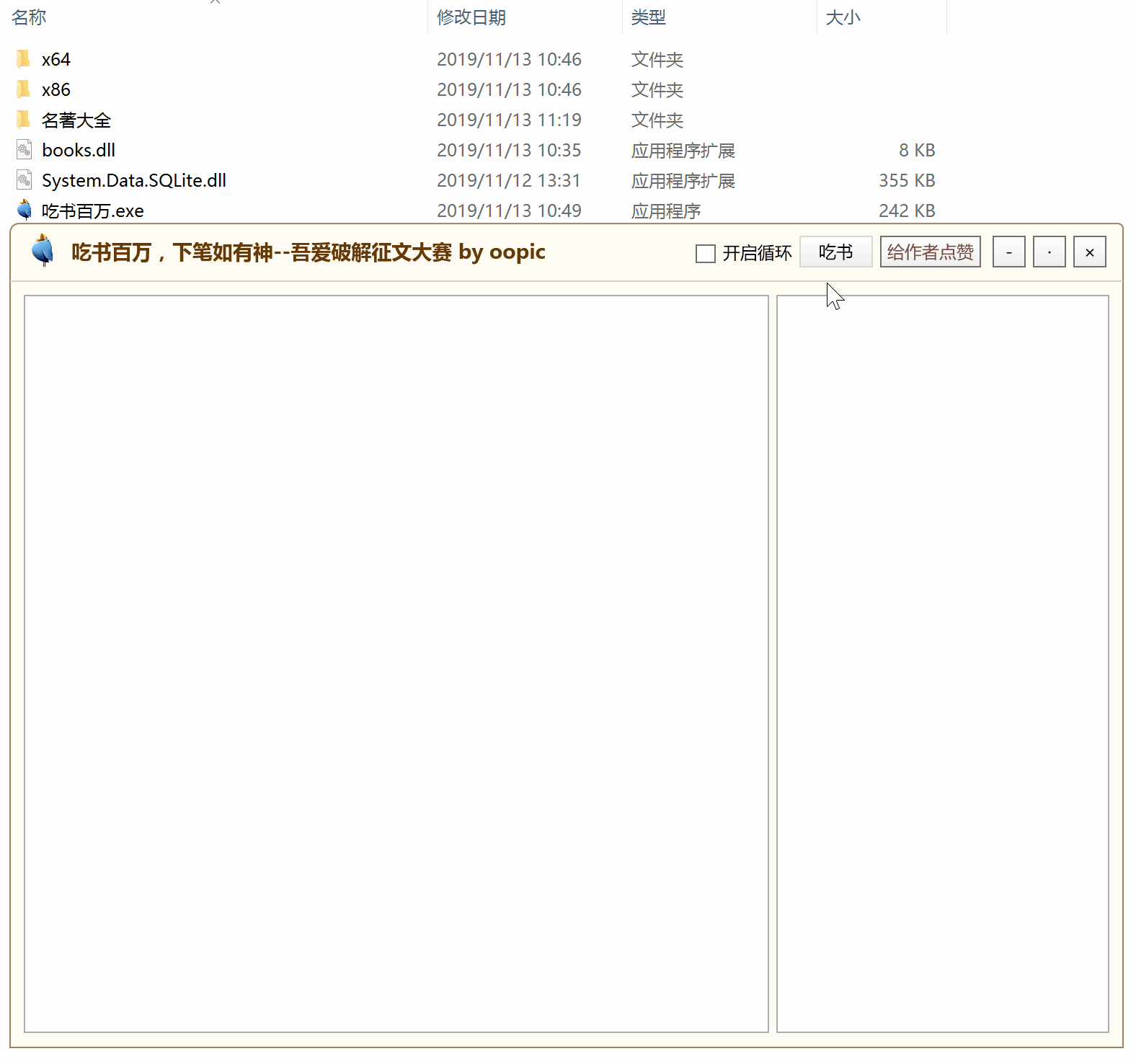Image resolution: width=1136 pixels, height=1064 pixels.
Task: Click the dot button in 吃书百万 title bar
Action: [x=1050, y=252]
